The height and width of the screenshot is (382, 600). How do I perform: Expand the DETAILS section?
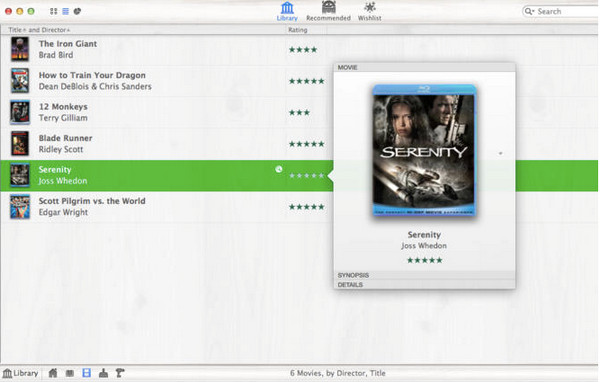coord(424,285)
